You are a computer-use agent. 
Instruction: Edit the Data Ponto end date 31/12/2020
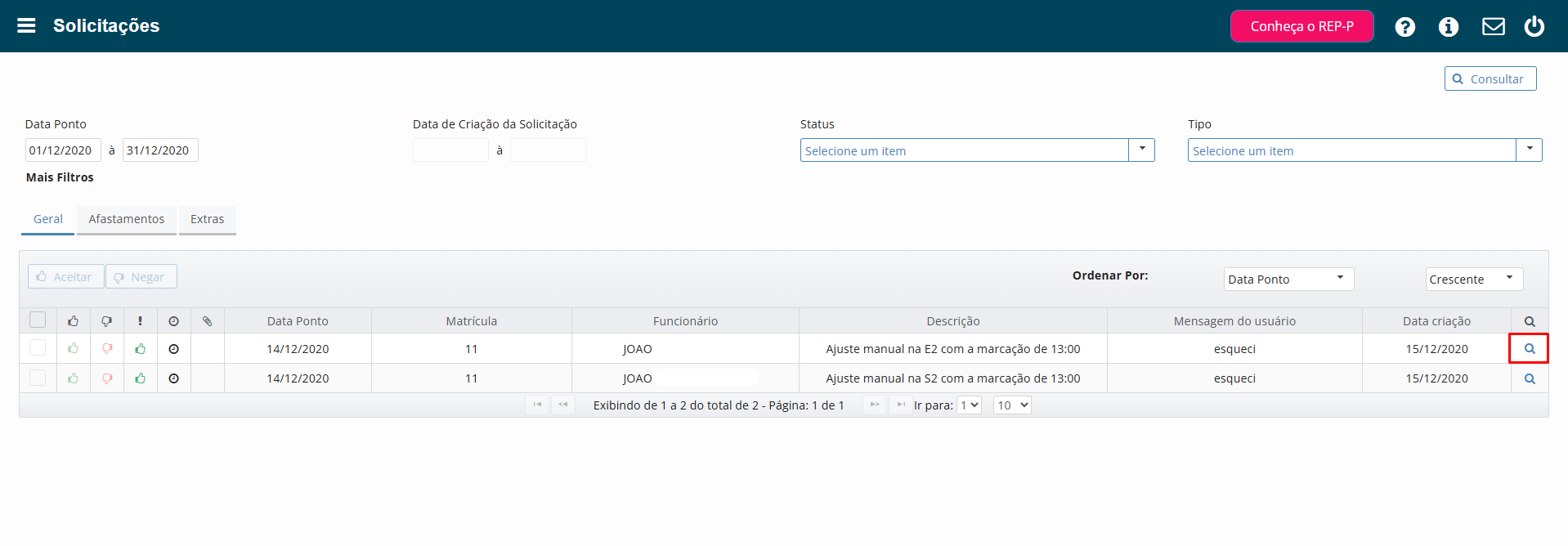160,150
